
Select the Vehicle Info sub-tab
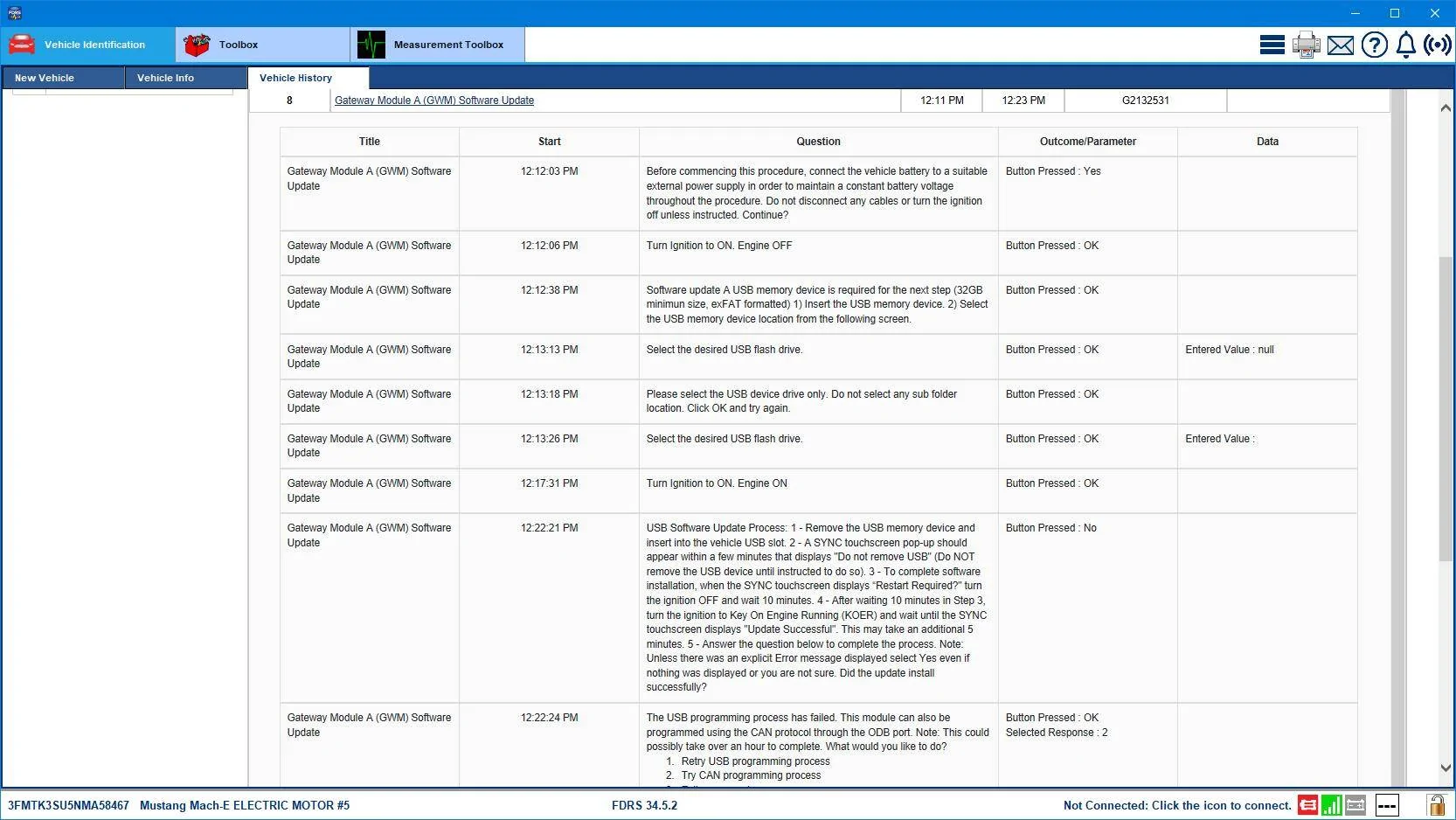tap(185, 78)
